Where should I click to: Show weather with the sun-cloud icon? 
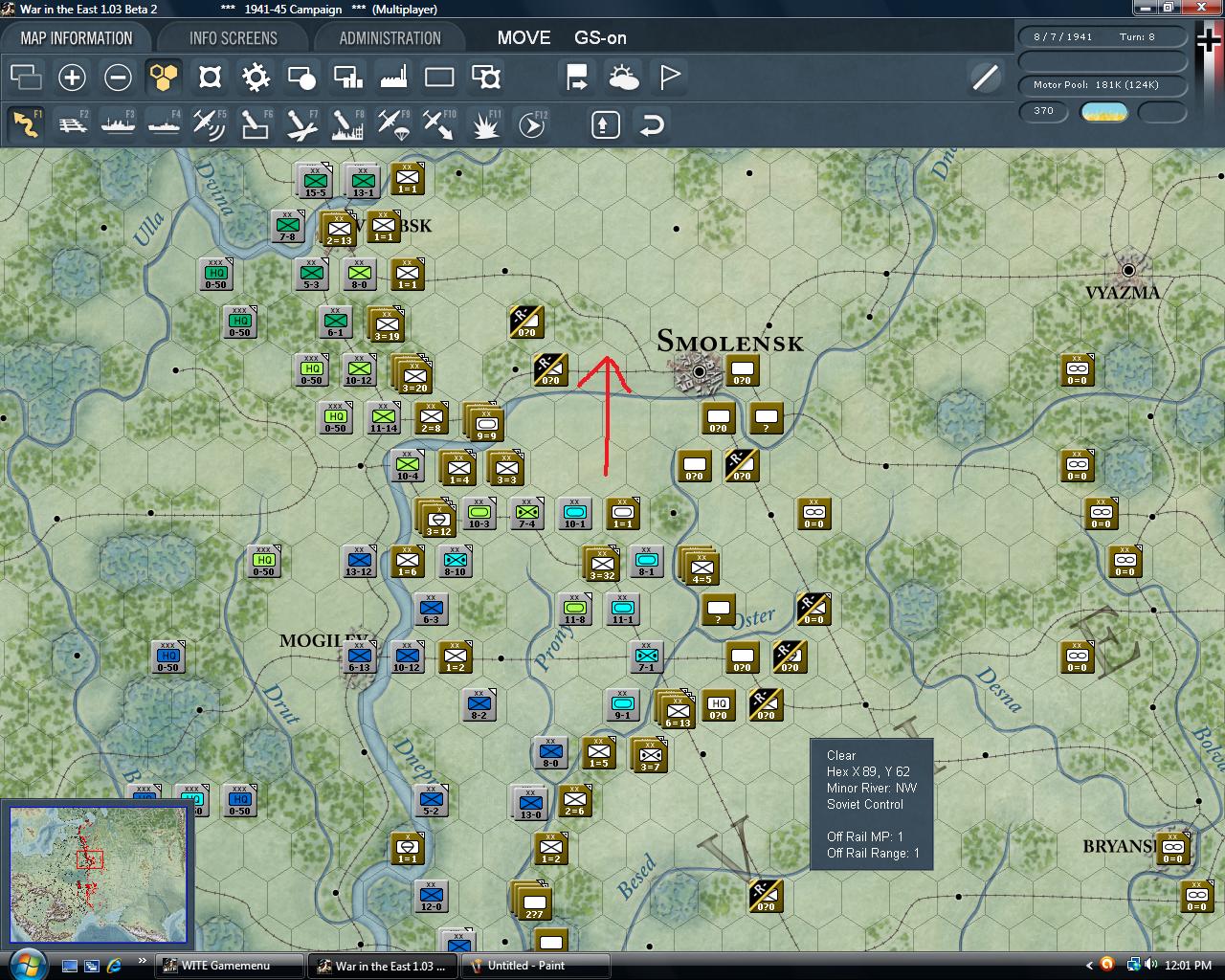pos(623,78)
